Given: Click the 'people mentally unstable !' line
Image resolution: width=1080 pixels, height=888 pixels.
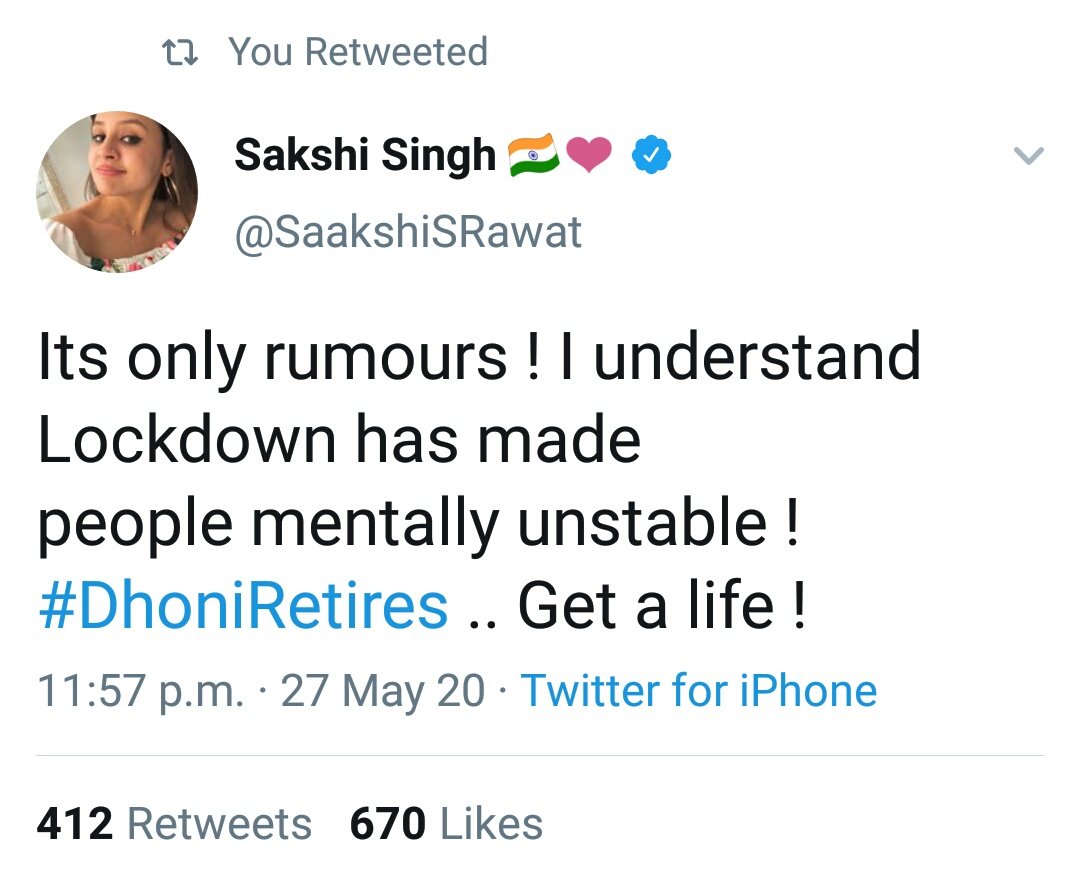Looking at the screenshot, I should 419,524.
